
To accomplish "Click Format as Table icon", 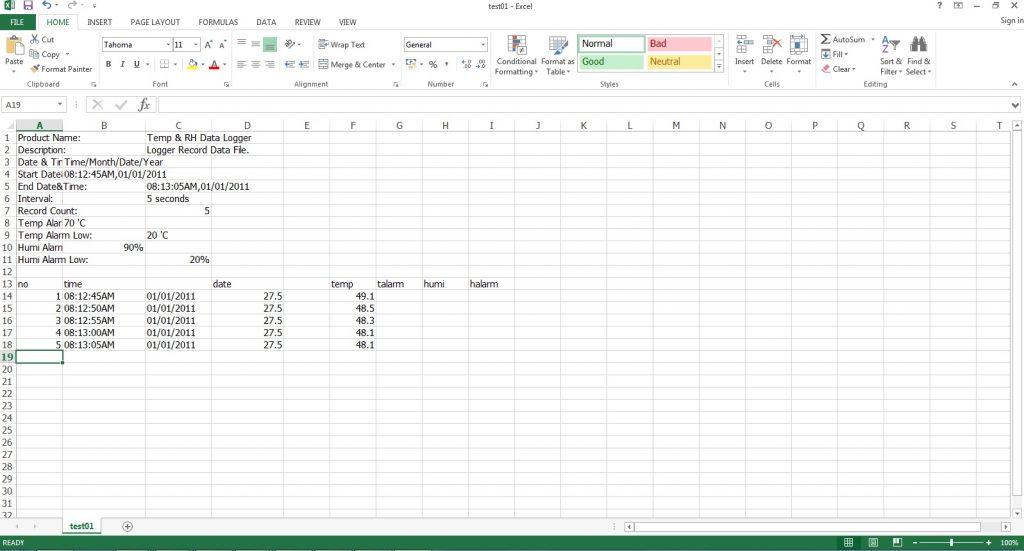I will [558, 46].
